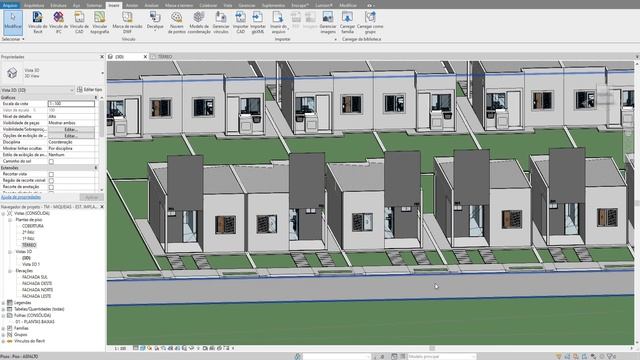Image resolution: width=640 pixels, height=360 pixels.
Task: Collapse the Plantas de piso node
Action: (x=10, y=220)
